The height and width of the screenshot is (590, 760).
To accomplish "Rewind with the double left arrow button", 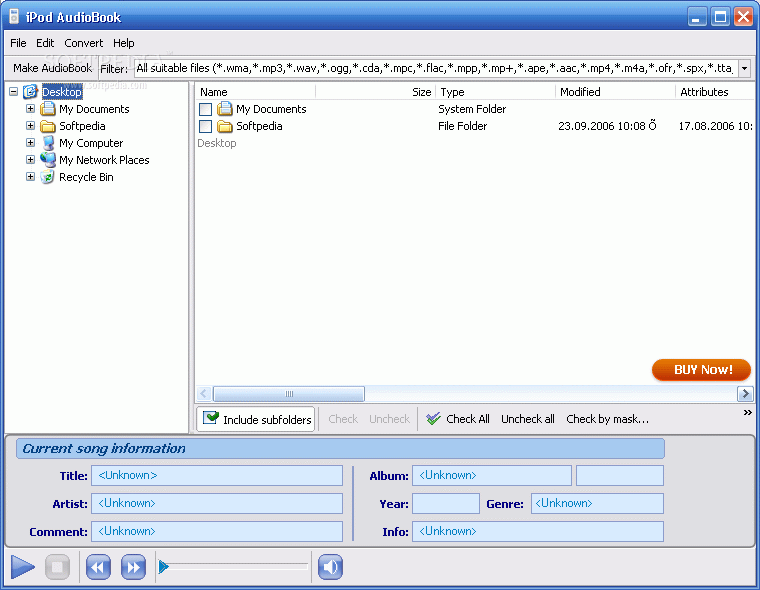I will 98,566.
